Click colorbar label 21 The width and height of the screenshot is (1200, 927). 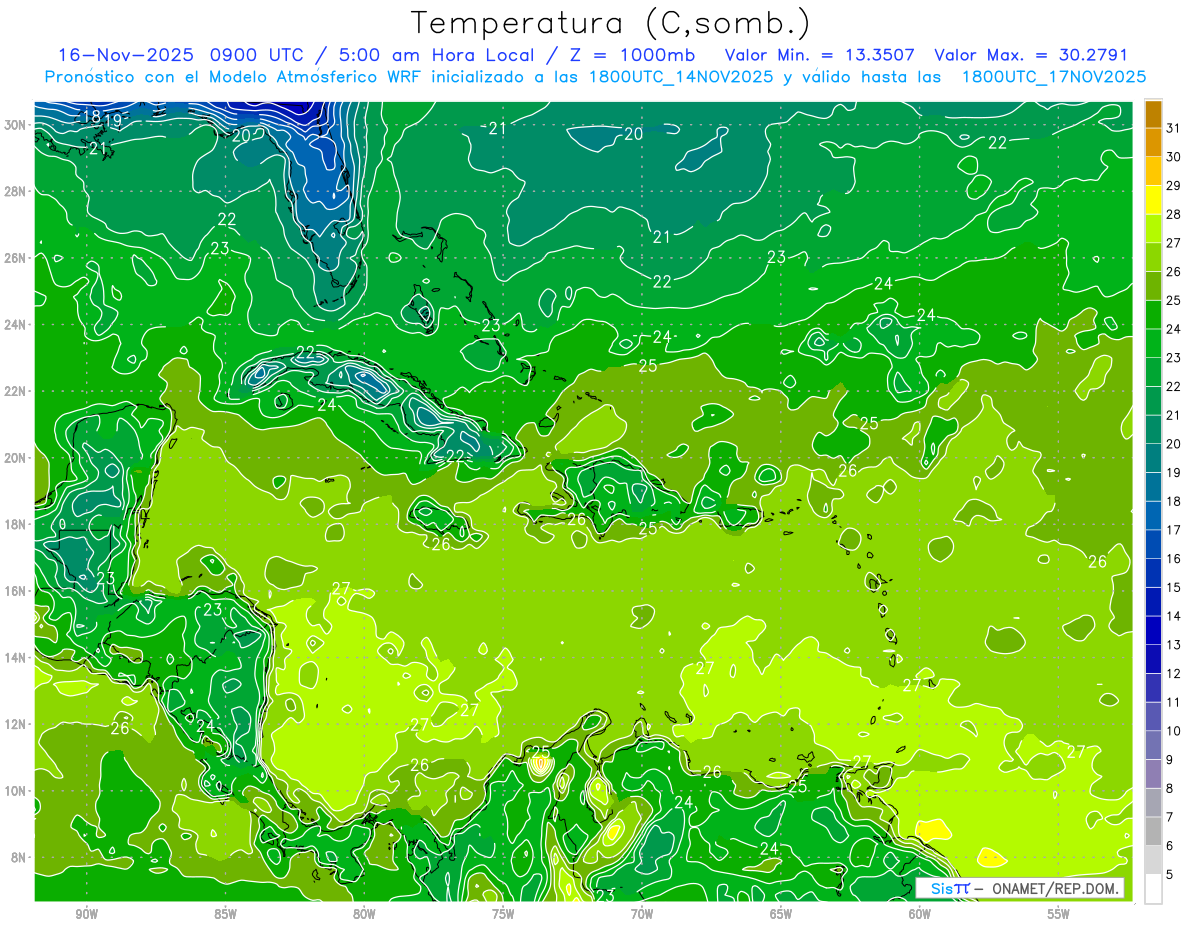(1174, 415)
